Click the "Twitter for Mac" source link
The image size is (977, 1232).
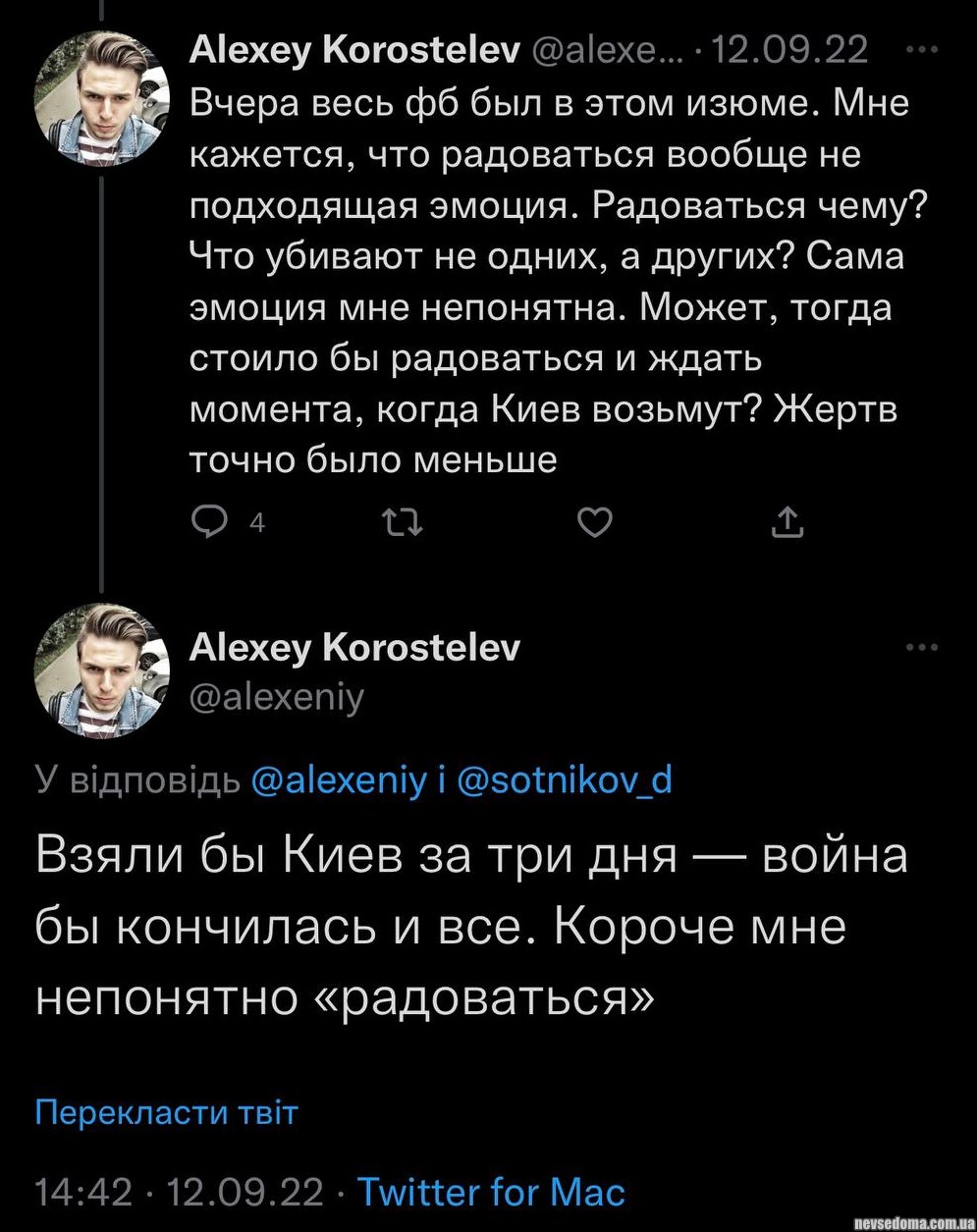pyautogui.click(x=490, y=1192)
